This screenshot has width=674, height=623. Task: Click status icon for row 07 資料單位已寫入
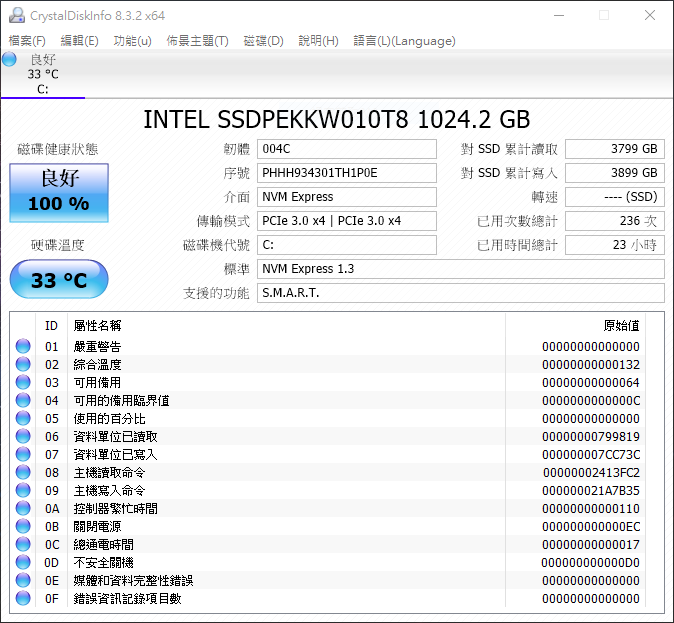point(23,454)
